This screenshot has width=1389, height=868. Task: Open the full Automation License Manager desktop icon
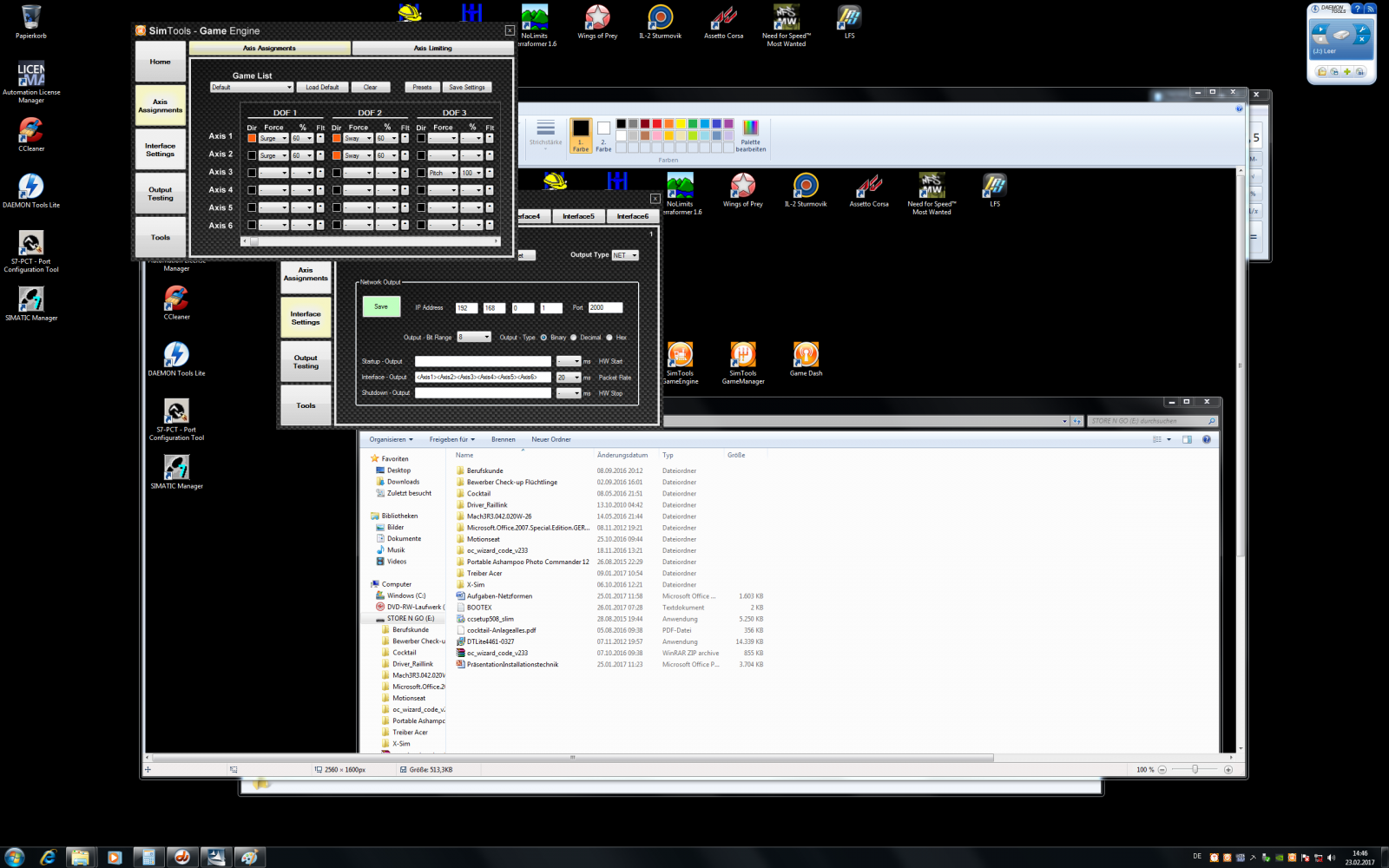(x=31, y=82)
